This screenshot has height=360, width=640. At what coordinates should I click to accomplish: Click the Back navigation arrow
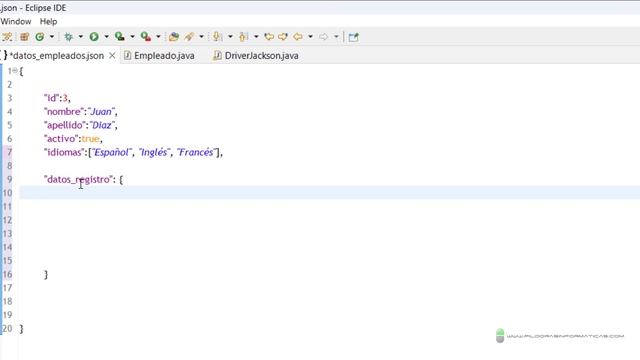click(298, 37)
